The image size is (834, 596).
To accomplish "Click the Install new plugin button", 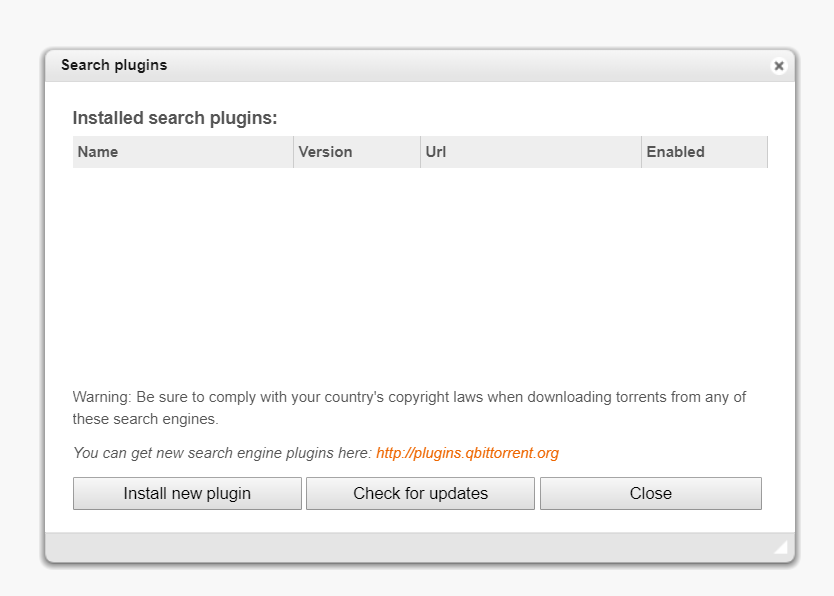I will click(187, 493).
